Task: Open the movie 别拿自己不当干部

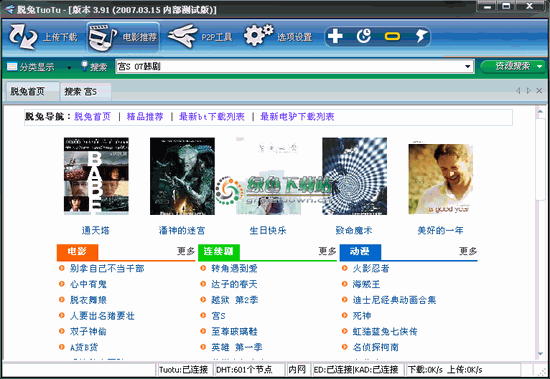Action: (107, 268)
